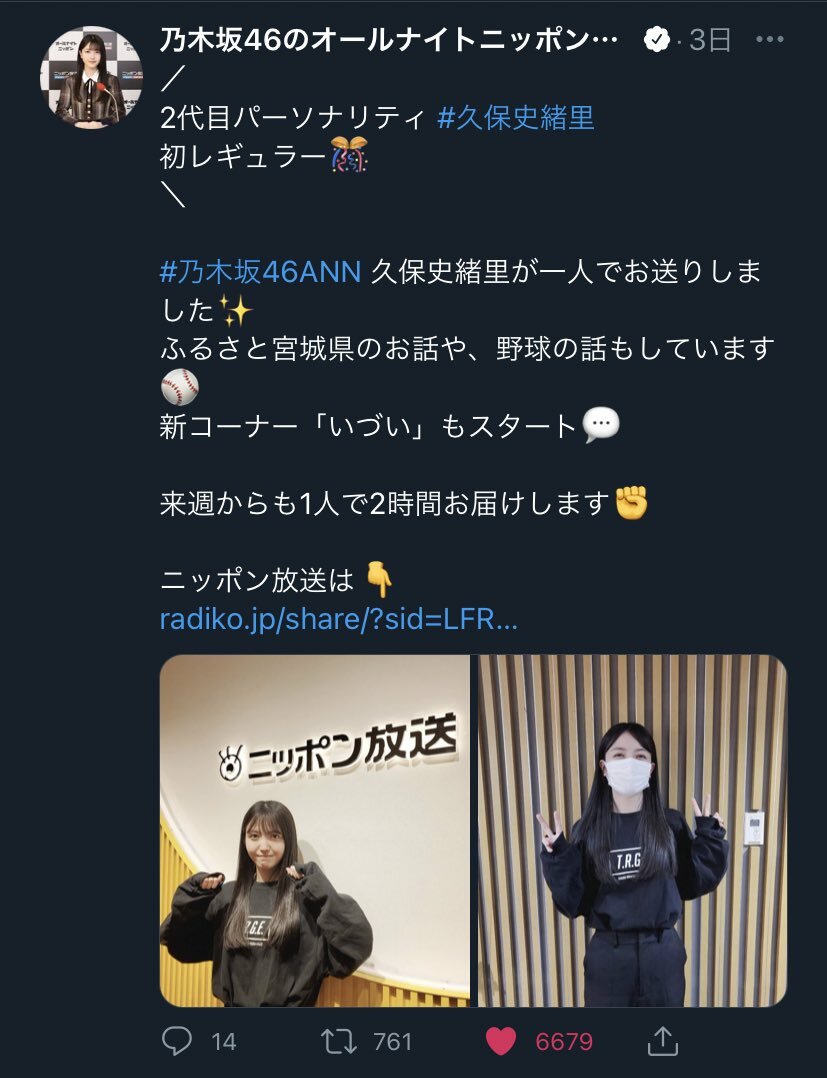
Task: Click the baseball emoji in tweet
Action: pos(179,387)
